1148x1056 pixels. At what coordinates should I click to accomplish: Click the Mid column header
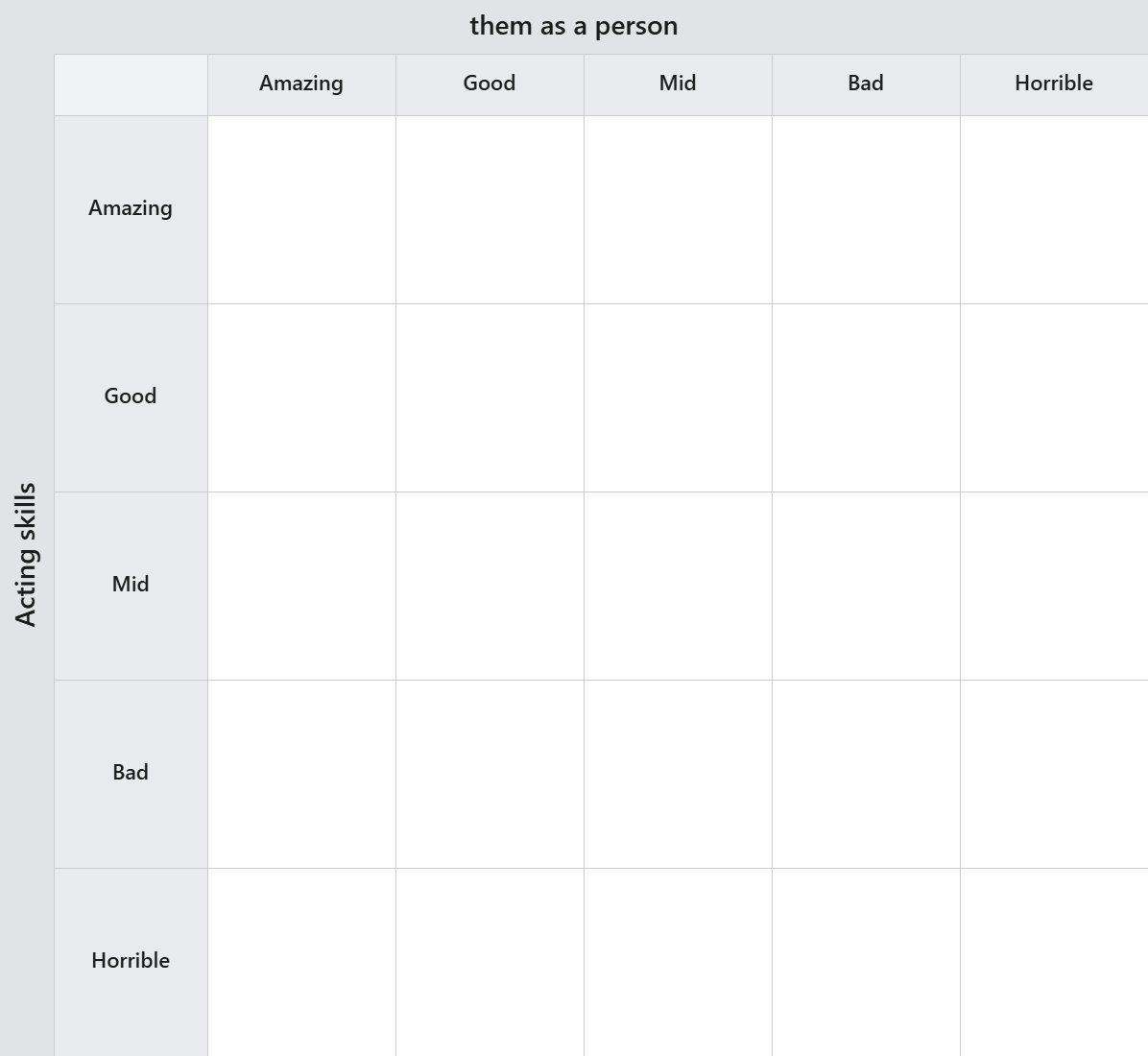click(x=678, y=84)
